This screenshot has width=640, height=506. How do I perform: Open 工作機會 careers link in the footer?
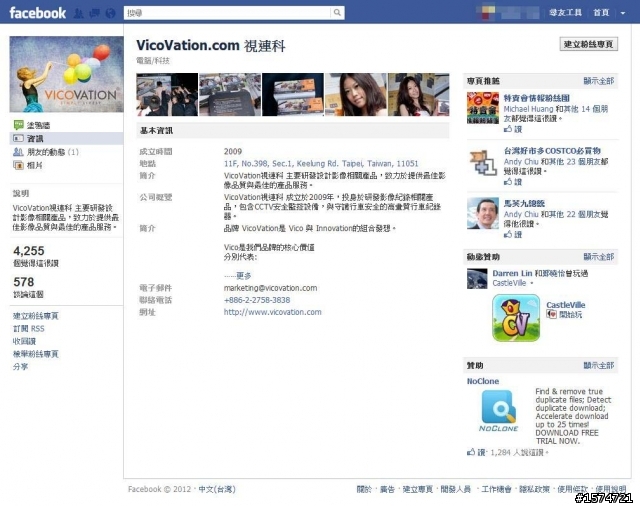point(496,489)
